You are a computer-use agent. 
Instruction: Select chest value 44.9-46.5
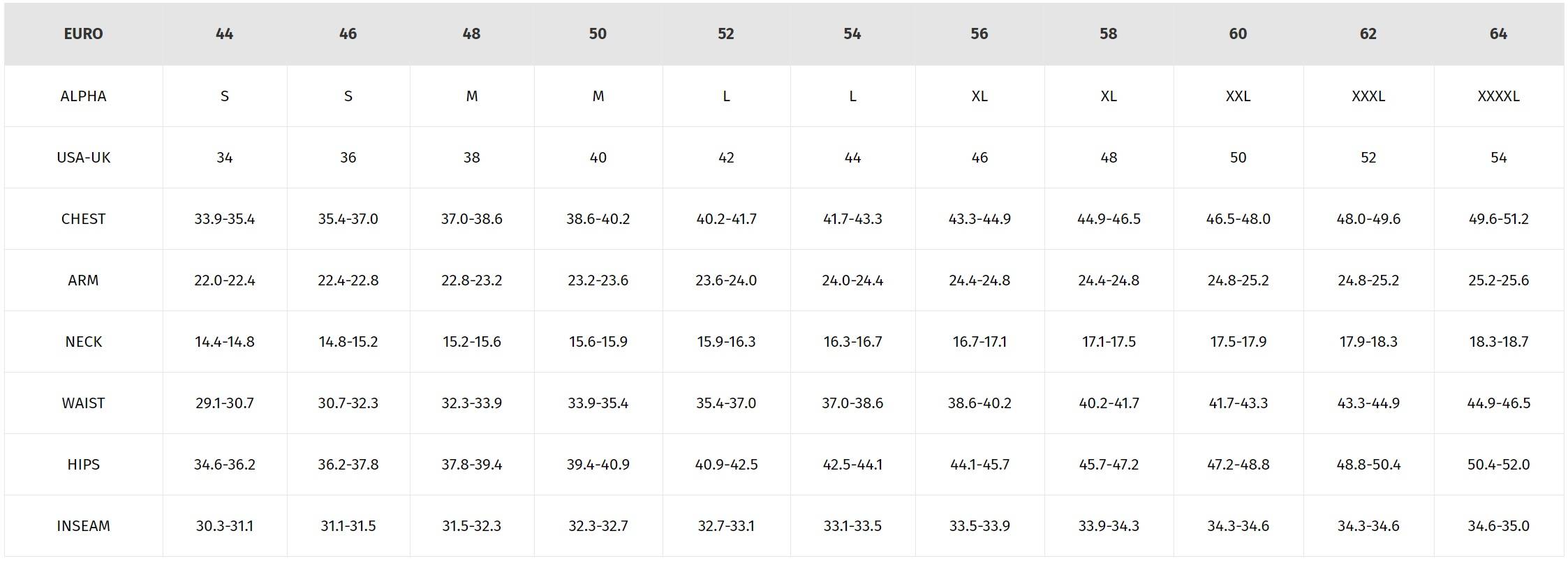coord(1109,219)
